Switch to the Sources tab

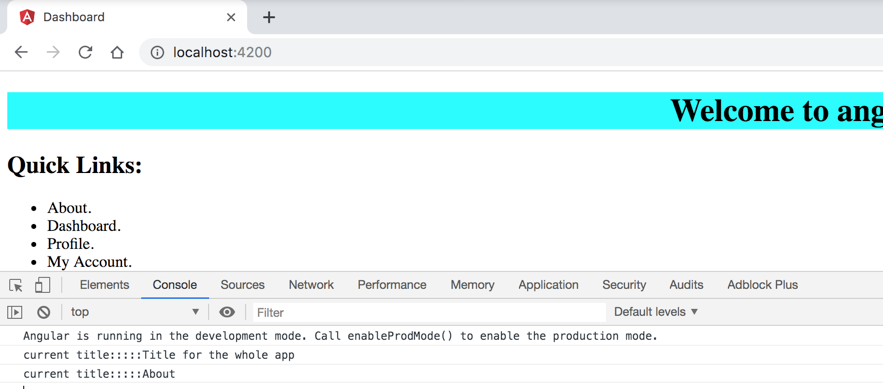pos(243,285)
